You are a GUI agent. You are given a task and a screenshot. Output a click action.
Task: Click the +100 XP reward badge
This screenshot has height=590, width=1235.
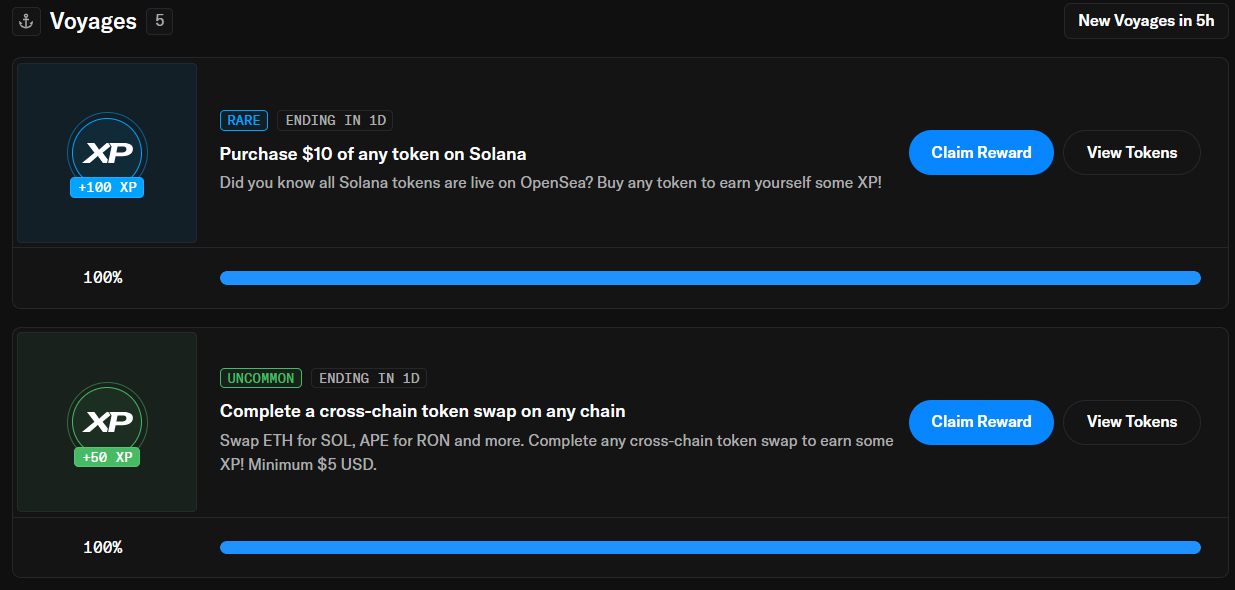[107, 187]
